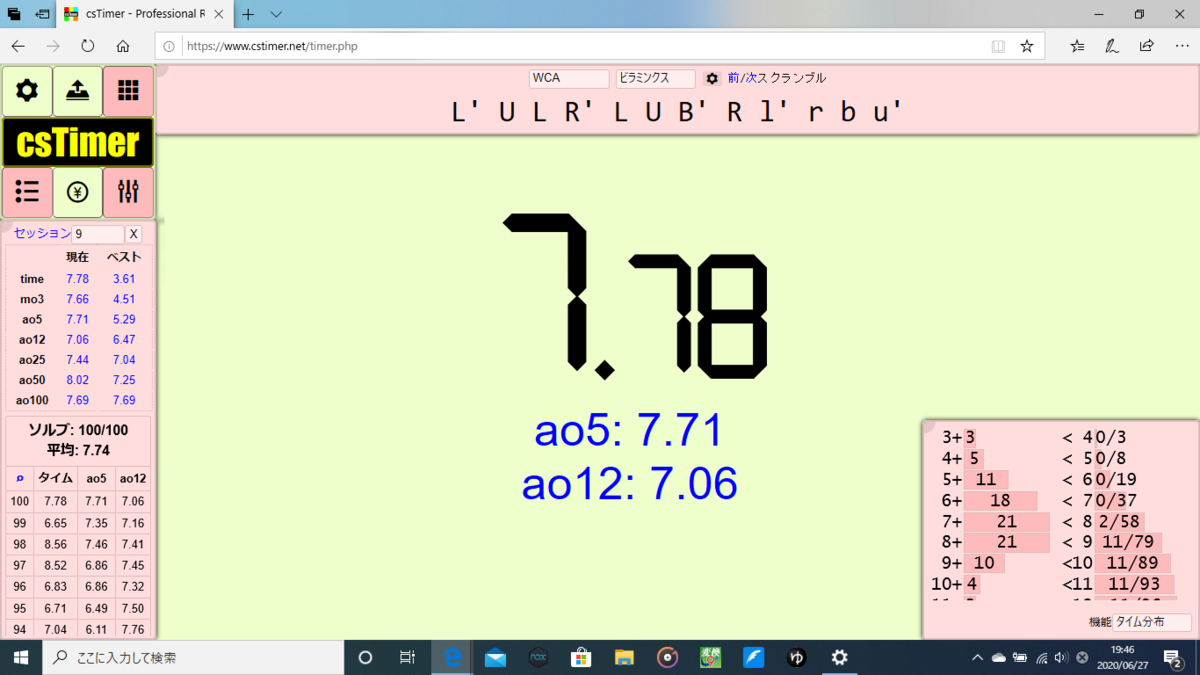Click the csTimer logo
The width and height of the screenshot is (1200, 675).
78,142
